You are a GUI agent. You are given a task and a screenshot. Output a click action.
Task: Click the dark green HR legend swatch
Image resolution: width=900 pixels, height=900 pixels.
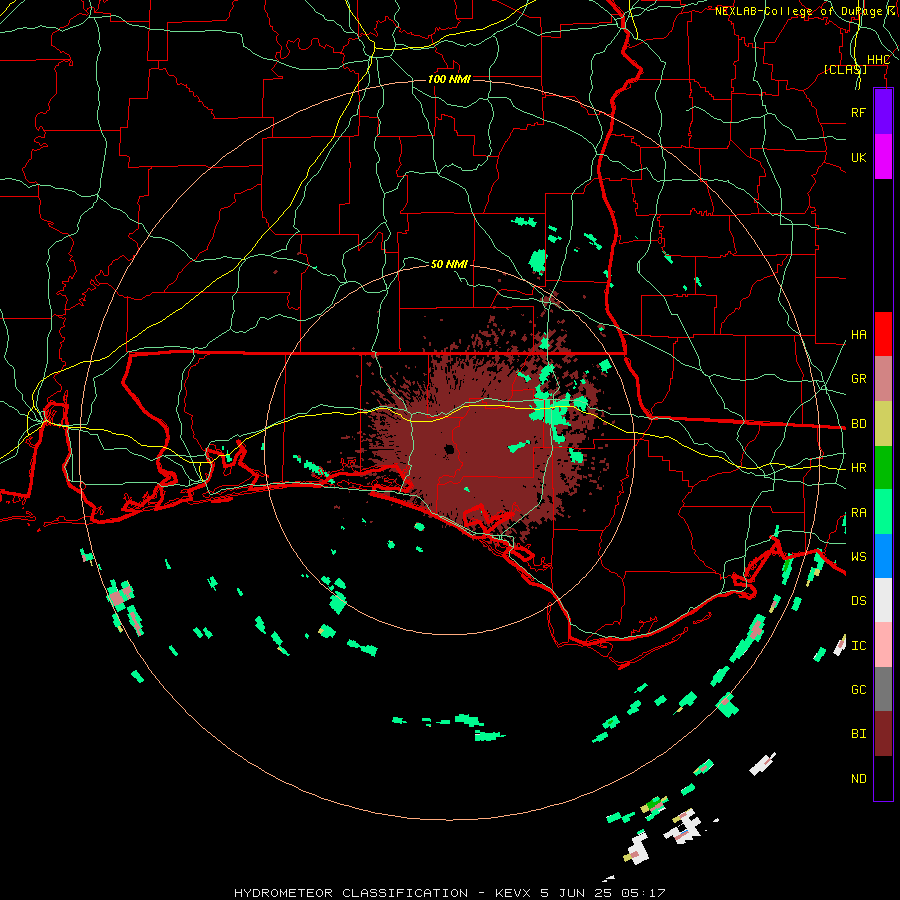pyautogui.click(x=883, y=468)
